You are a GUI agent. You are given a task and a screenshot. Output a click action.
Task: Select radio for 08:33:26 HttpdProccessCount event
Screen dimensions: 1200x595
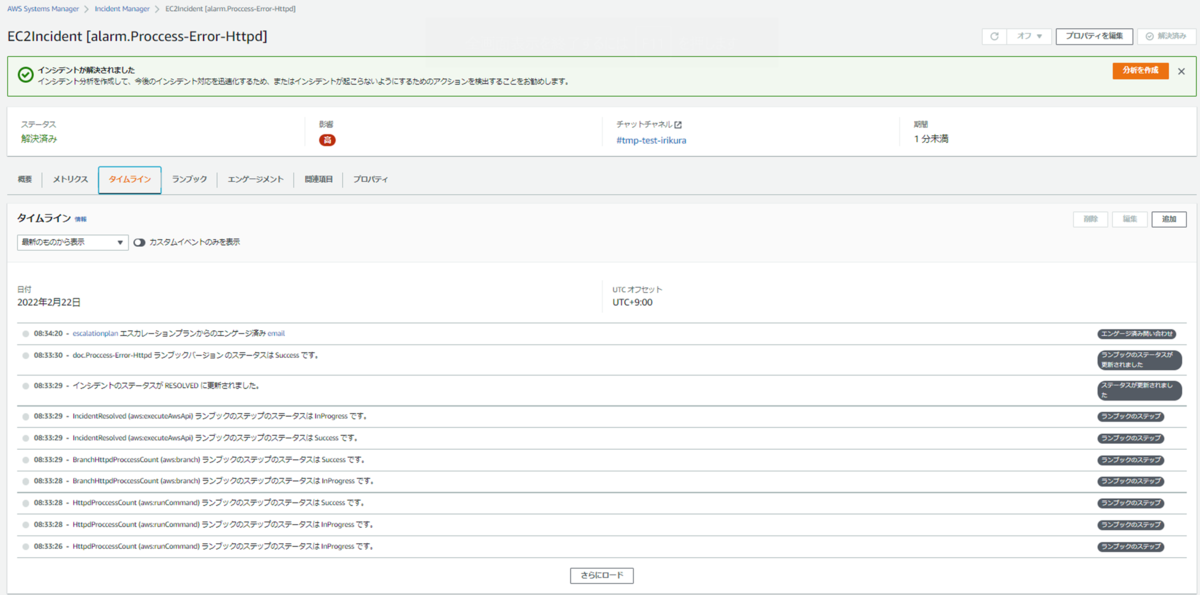pos(25,546)
